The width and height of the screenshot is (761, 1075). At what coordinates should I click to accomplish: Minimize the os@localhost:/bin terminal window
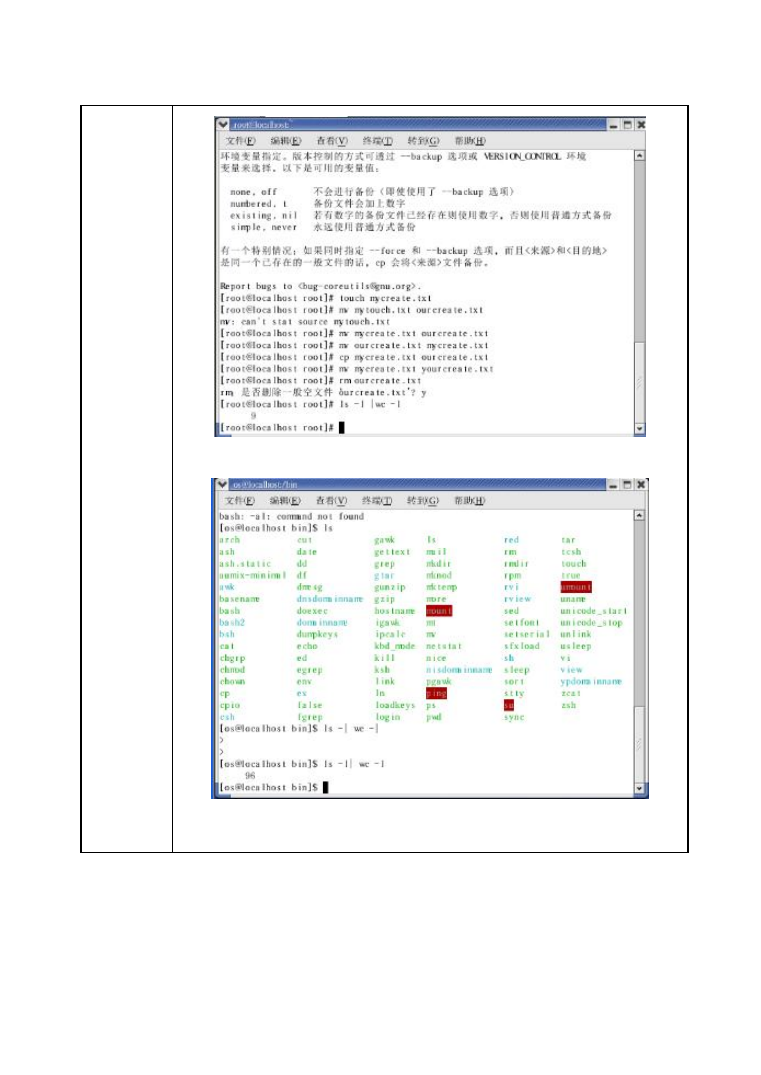tap(613, 484)
